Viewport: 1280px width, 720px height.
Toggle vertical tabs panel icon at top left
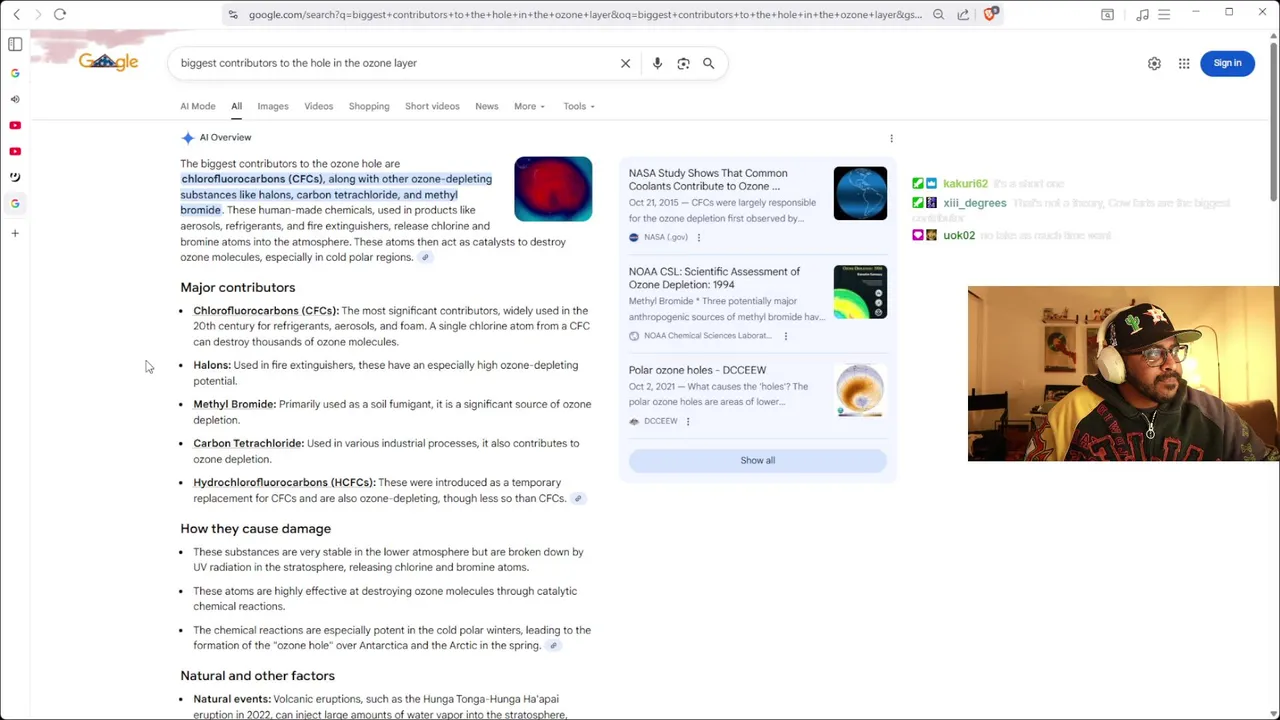(x=15, y=44)
